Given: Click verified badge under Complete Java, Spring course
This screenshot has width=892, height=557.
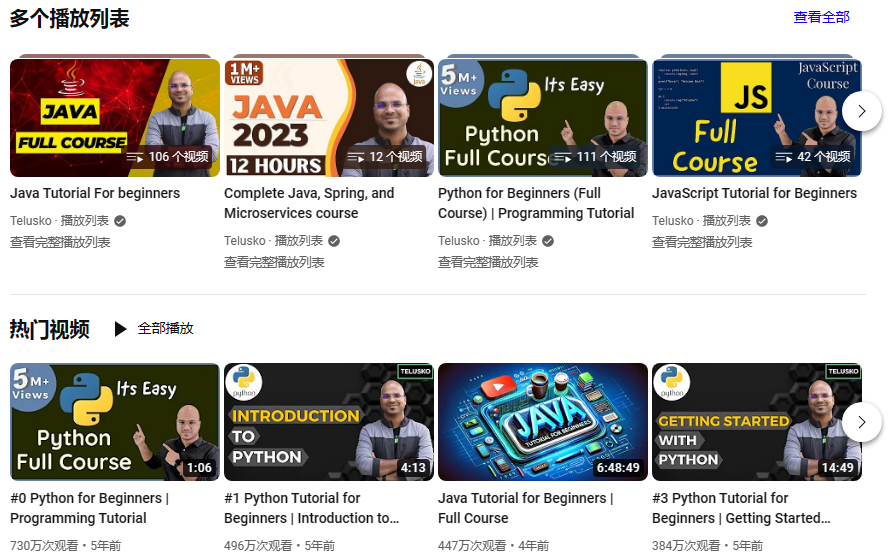Looking at the screenshot, I should [334, 241].
